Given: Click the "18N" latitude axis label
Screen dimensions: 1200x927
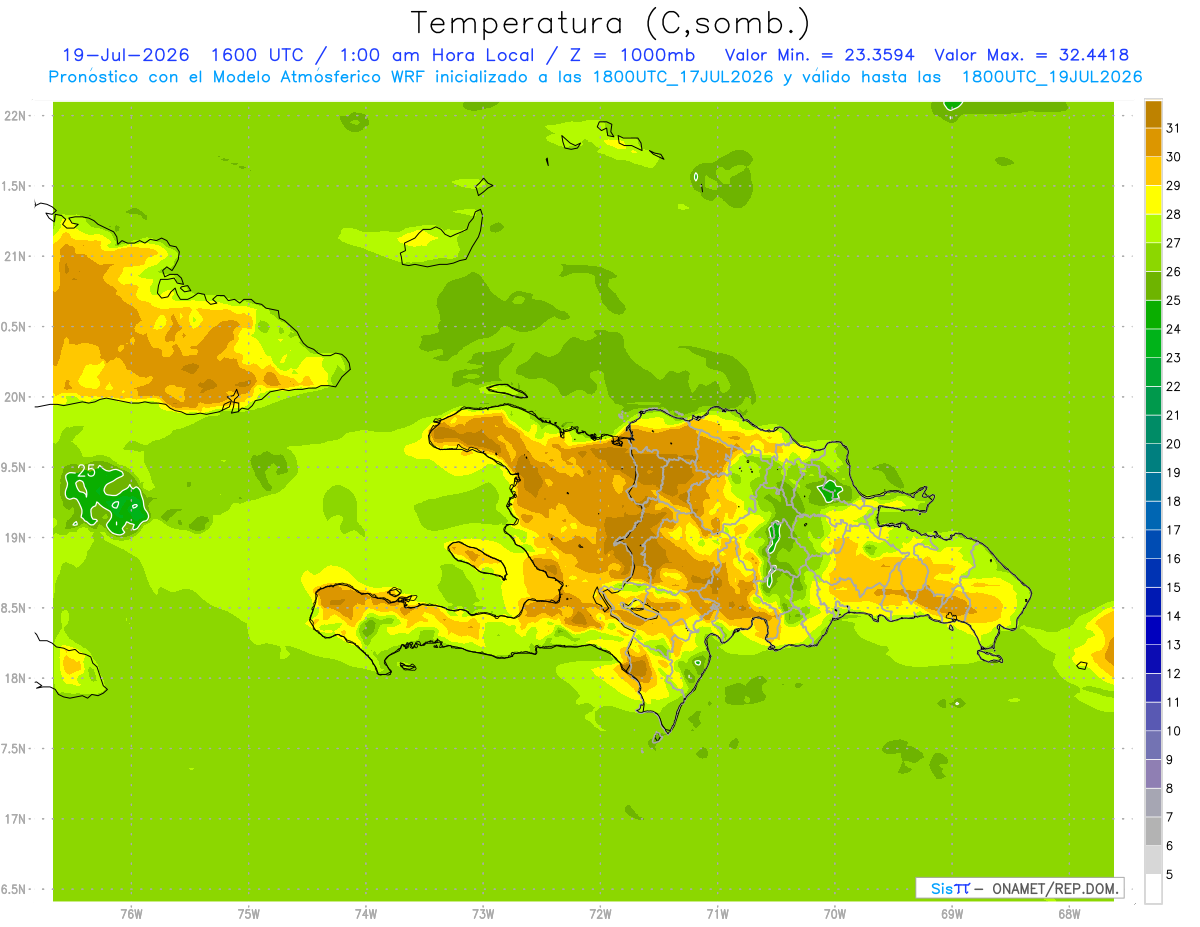Looking at the screenshot, I should click(x=15, y=678).
